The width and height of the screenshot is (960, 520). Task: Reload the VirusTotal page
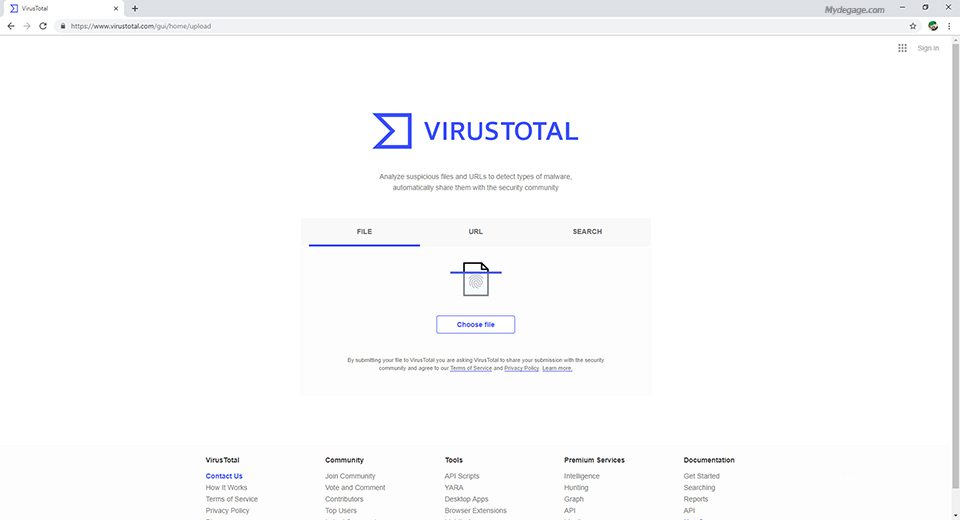click(x=43, y=26)
